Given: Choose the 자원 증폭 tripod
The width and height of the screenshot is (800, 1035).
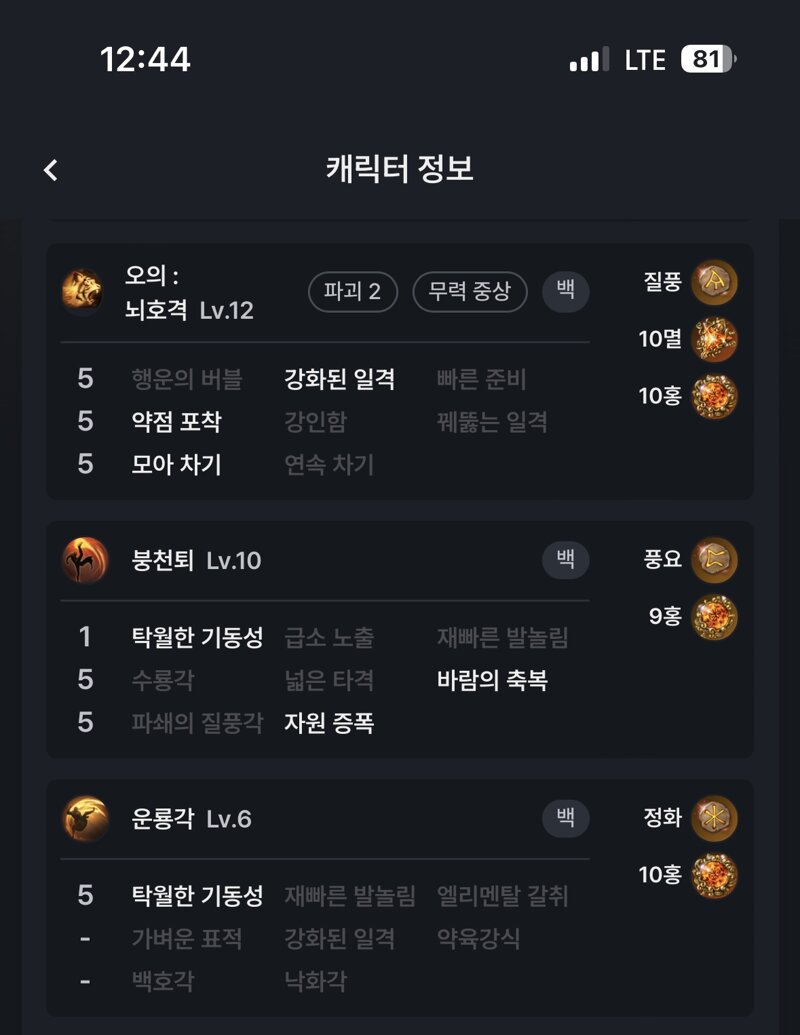Looking at the screenshot, I should pos(329,723).
